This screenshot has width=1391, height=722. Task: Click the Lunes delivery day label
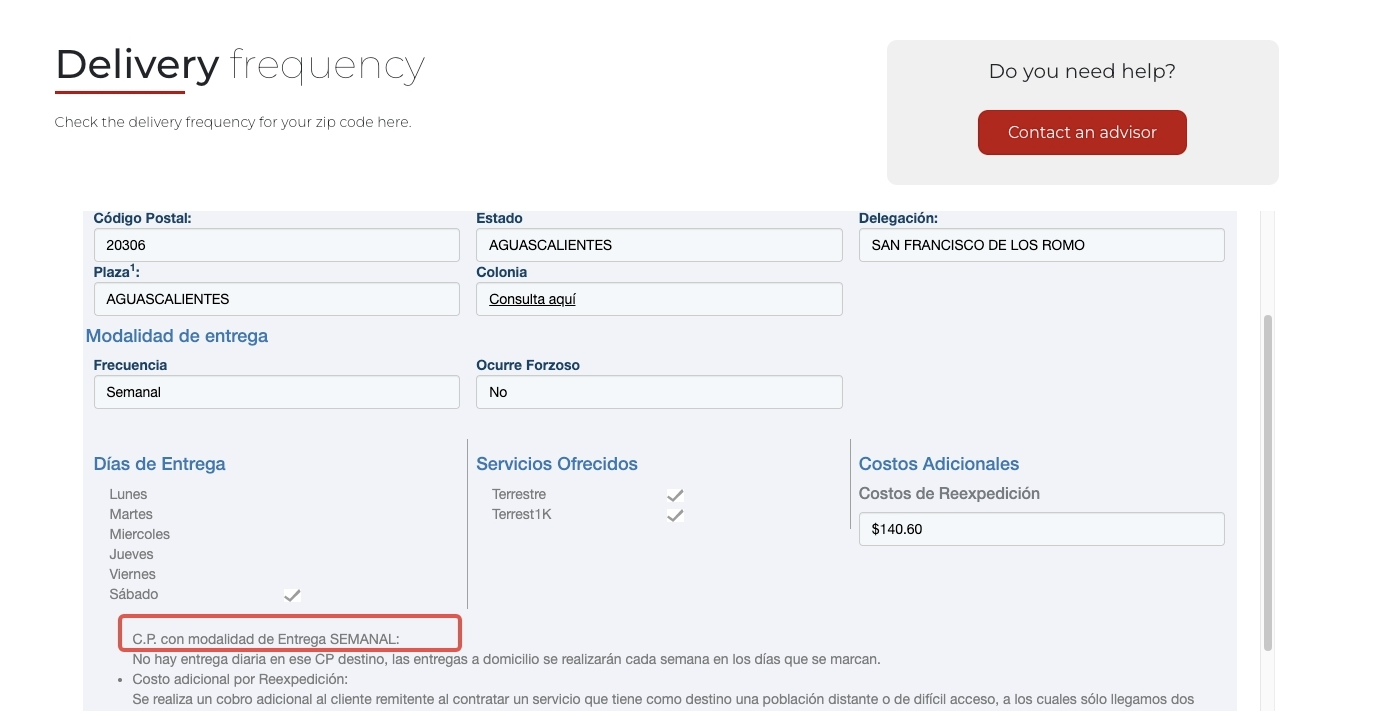tap(128, 494)
